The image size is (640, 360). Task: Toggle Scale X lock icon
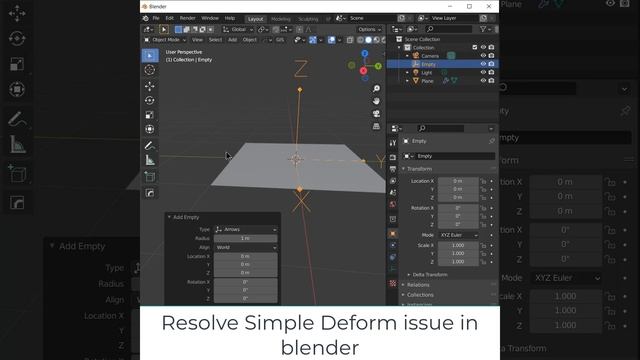483,245
